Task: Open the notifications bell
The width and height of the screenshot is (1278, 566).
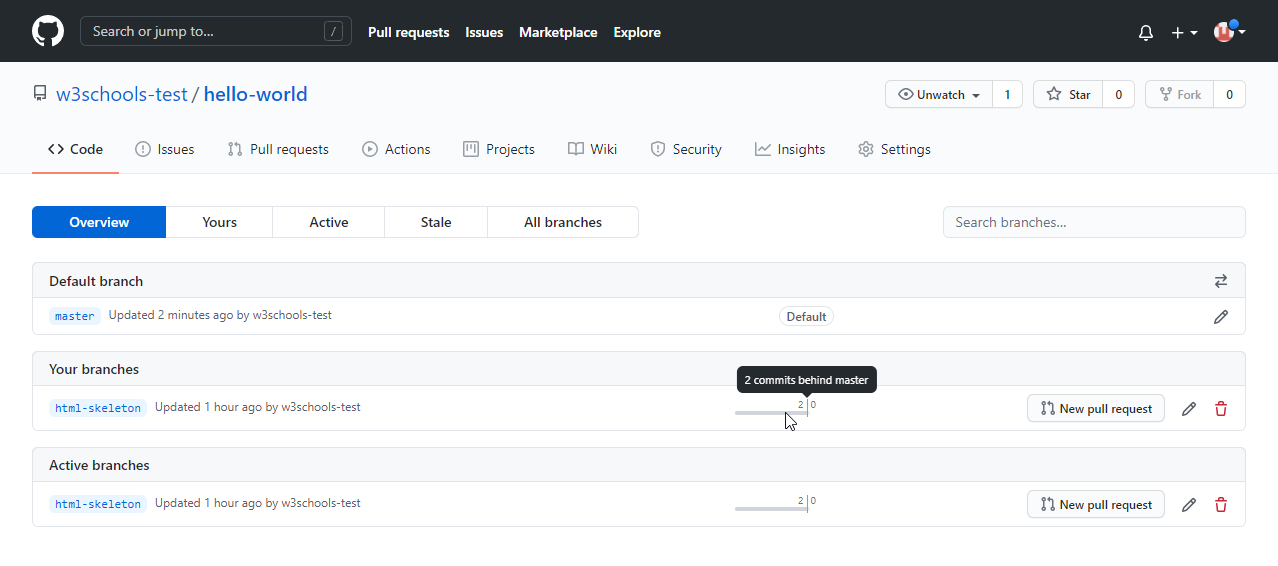Action: click(1146, 32)
